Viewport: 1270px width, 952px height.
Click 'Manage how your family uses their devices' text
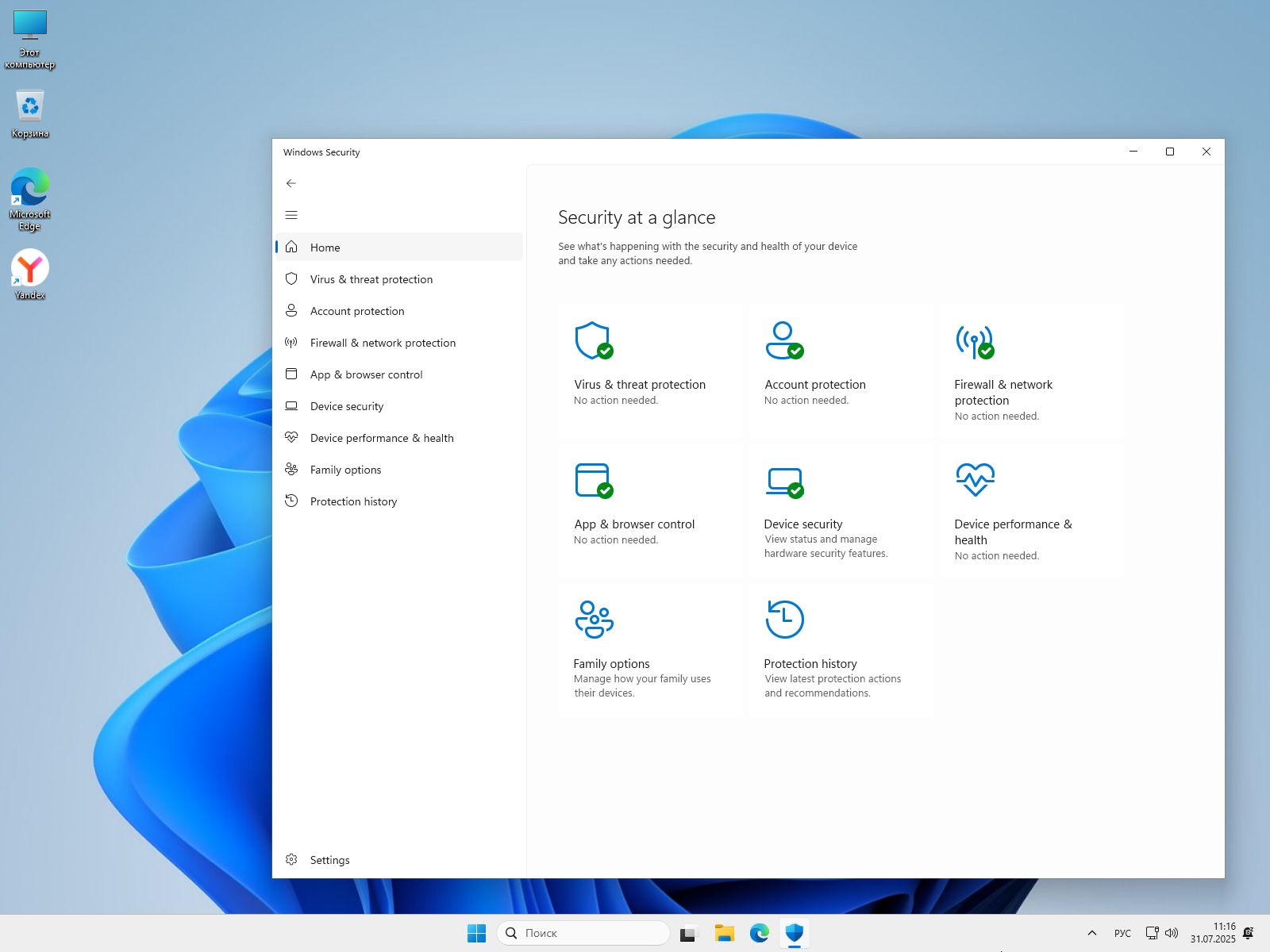tap(642, 686)
